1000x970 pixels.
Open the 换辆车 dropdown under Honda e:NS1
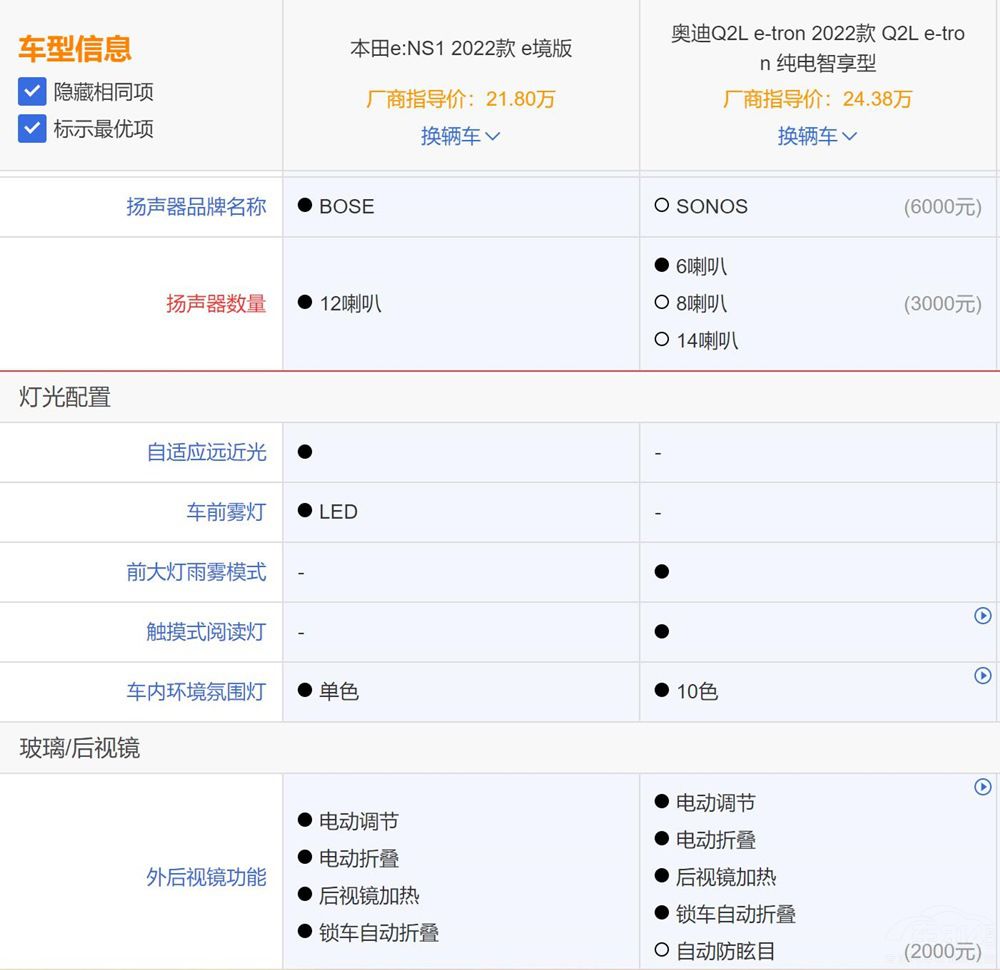460,136
